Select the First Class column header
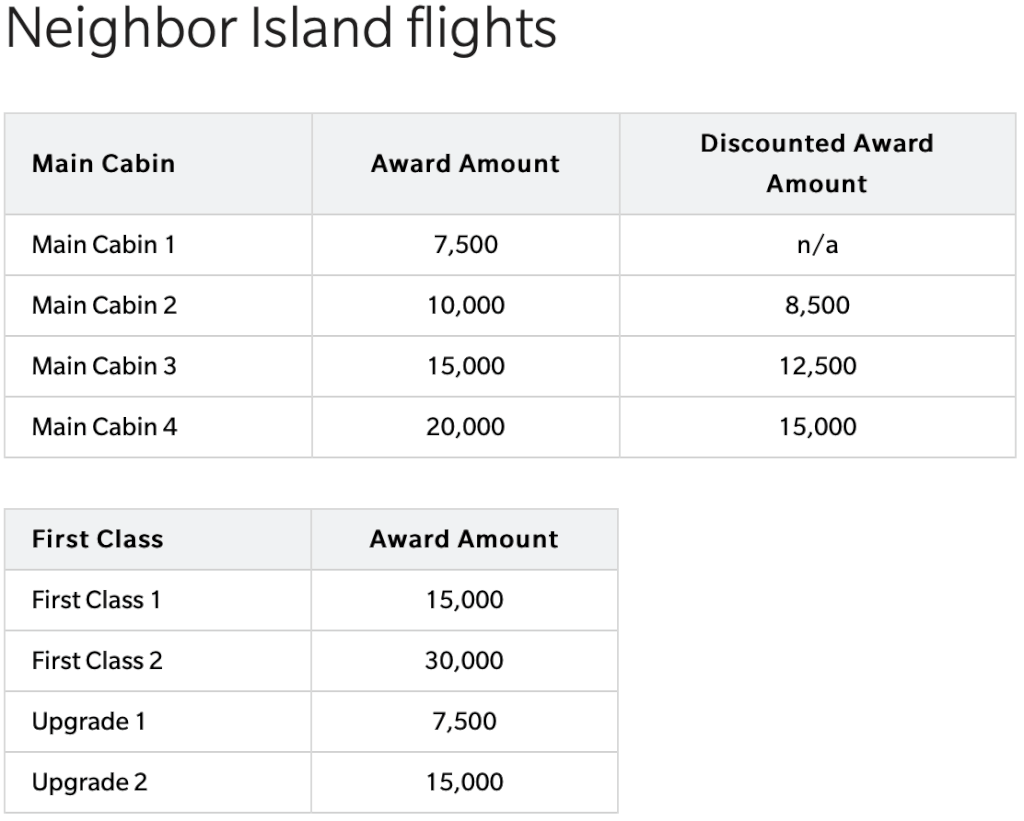Viewport: 1024px width, 821px height. click(x=97, y=539)
